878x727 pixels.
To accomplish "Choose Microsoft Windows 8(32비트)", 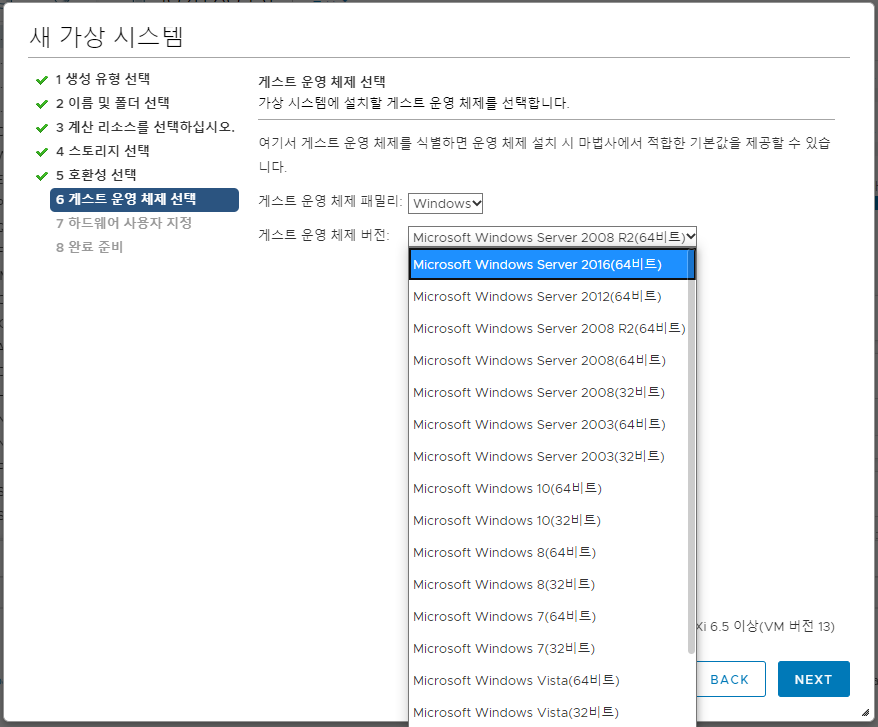I will pos(549,584).
